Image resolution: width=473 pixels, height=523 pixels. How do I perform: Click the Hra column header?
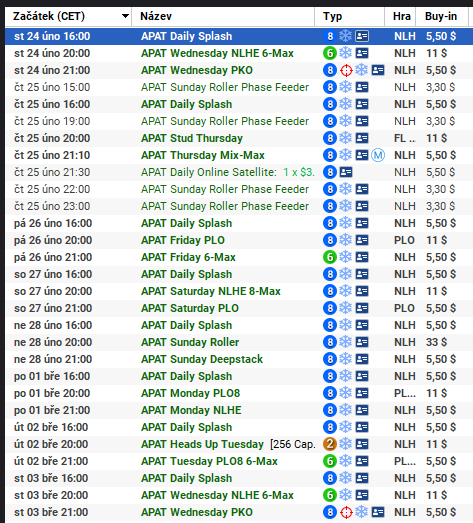click(400, 16)
